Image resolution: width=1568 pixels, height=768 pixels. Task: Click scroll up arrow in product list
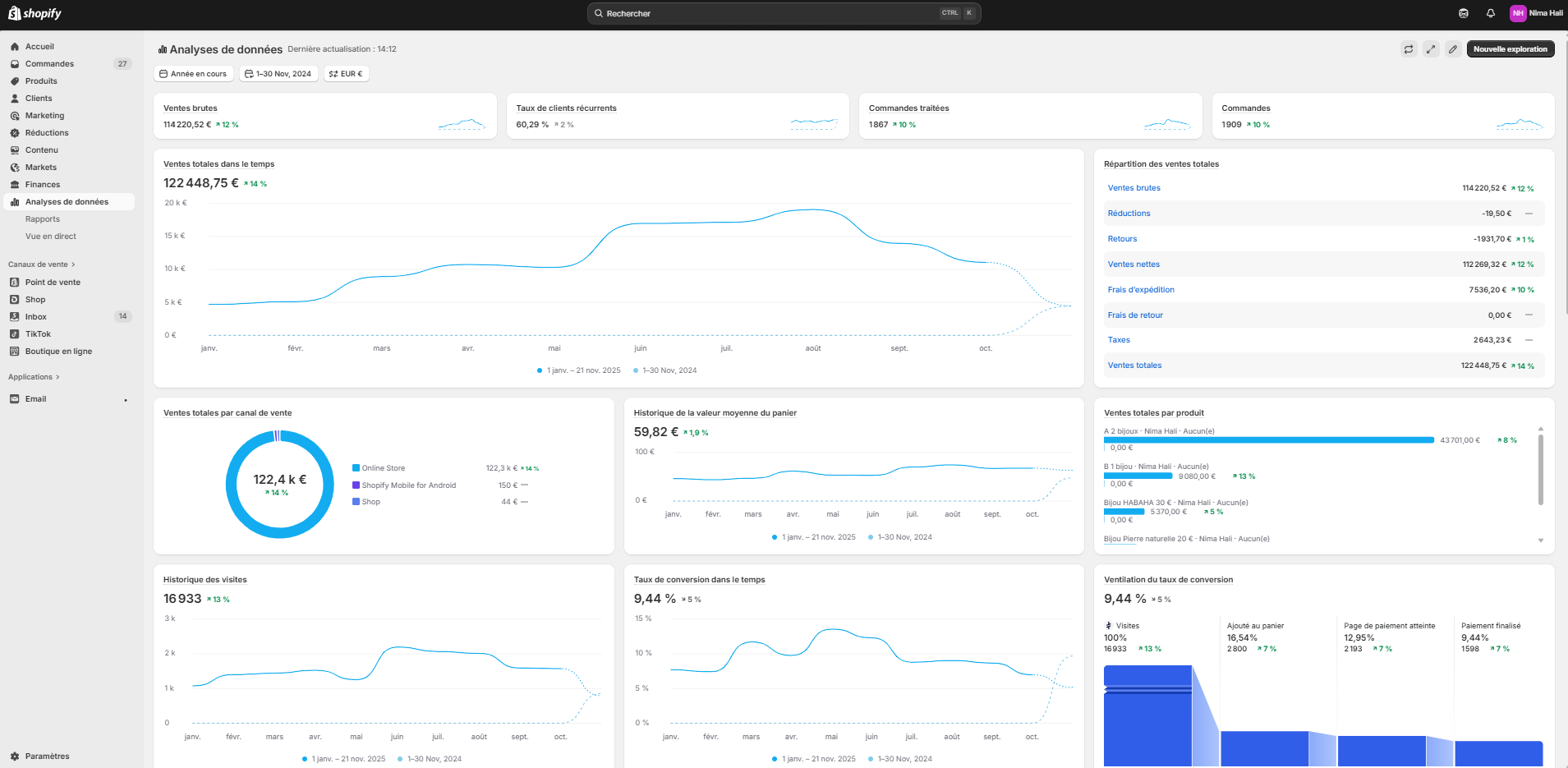(x=1541, y=429)
